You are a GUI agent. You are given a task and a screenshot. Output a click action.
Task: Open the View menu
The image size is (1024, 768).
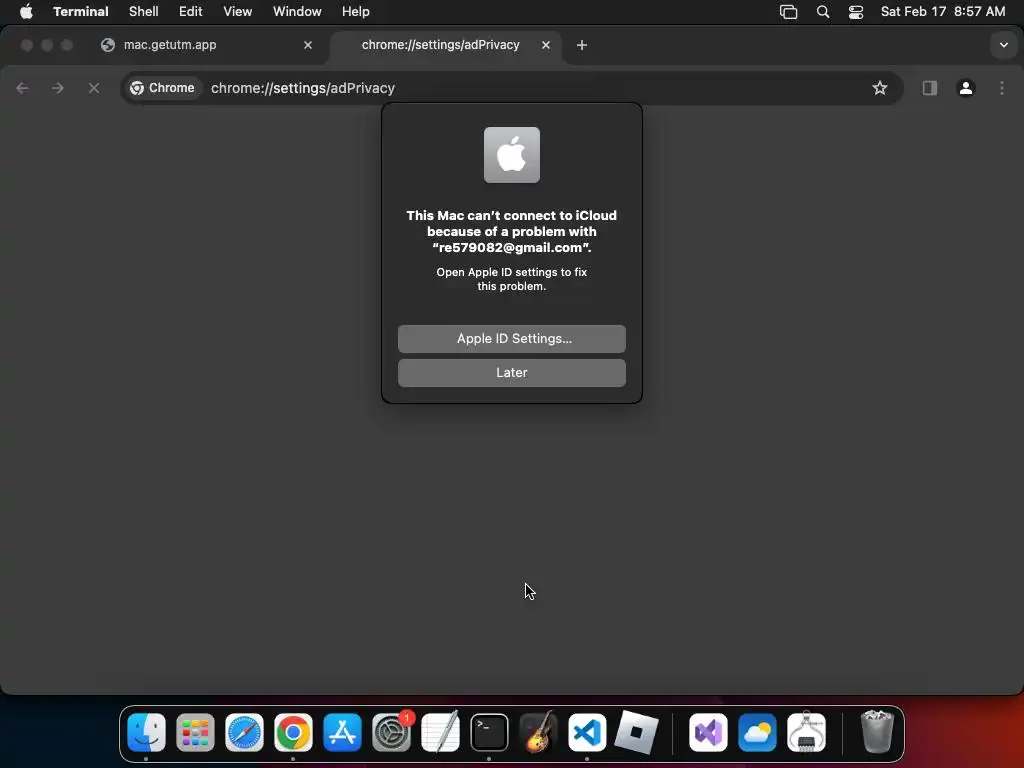238,12
